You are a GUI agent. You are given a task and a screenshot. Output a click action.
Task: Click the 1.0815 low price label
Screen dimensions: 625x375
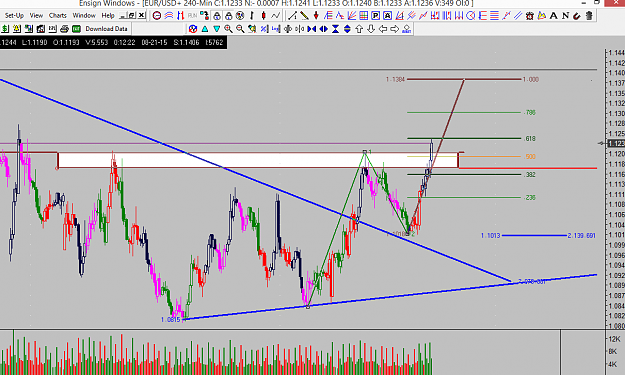(x=171, y=320)
